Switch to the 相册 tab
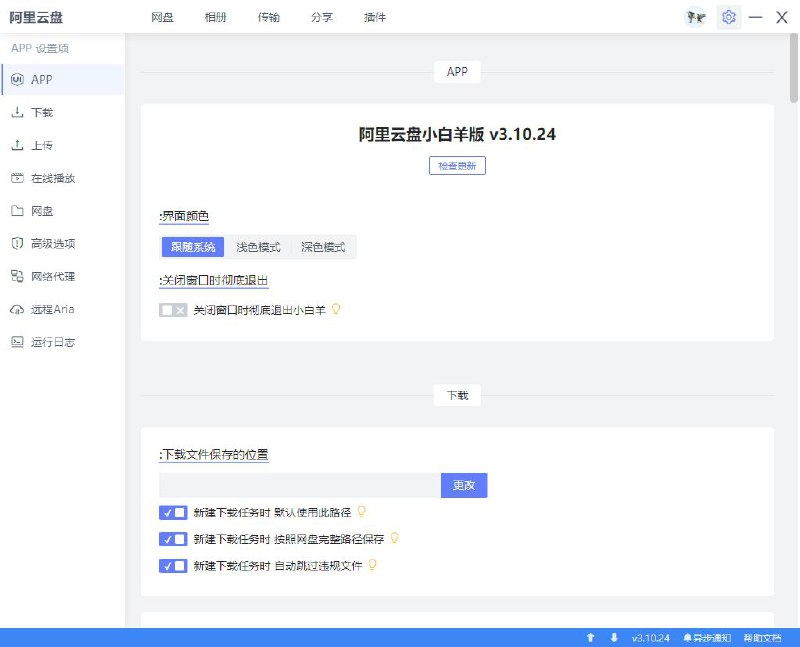This screenshot has width=800, height=647. [215, 17]
